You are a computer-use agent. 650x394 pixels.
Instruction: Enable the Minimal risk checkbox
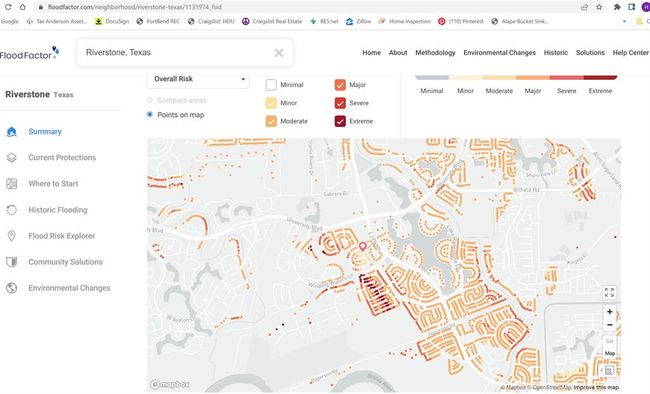[x=271, y=85]
